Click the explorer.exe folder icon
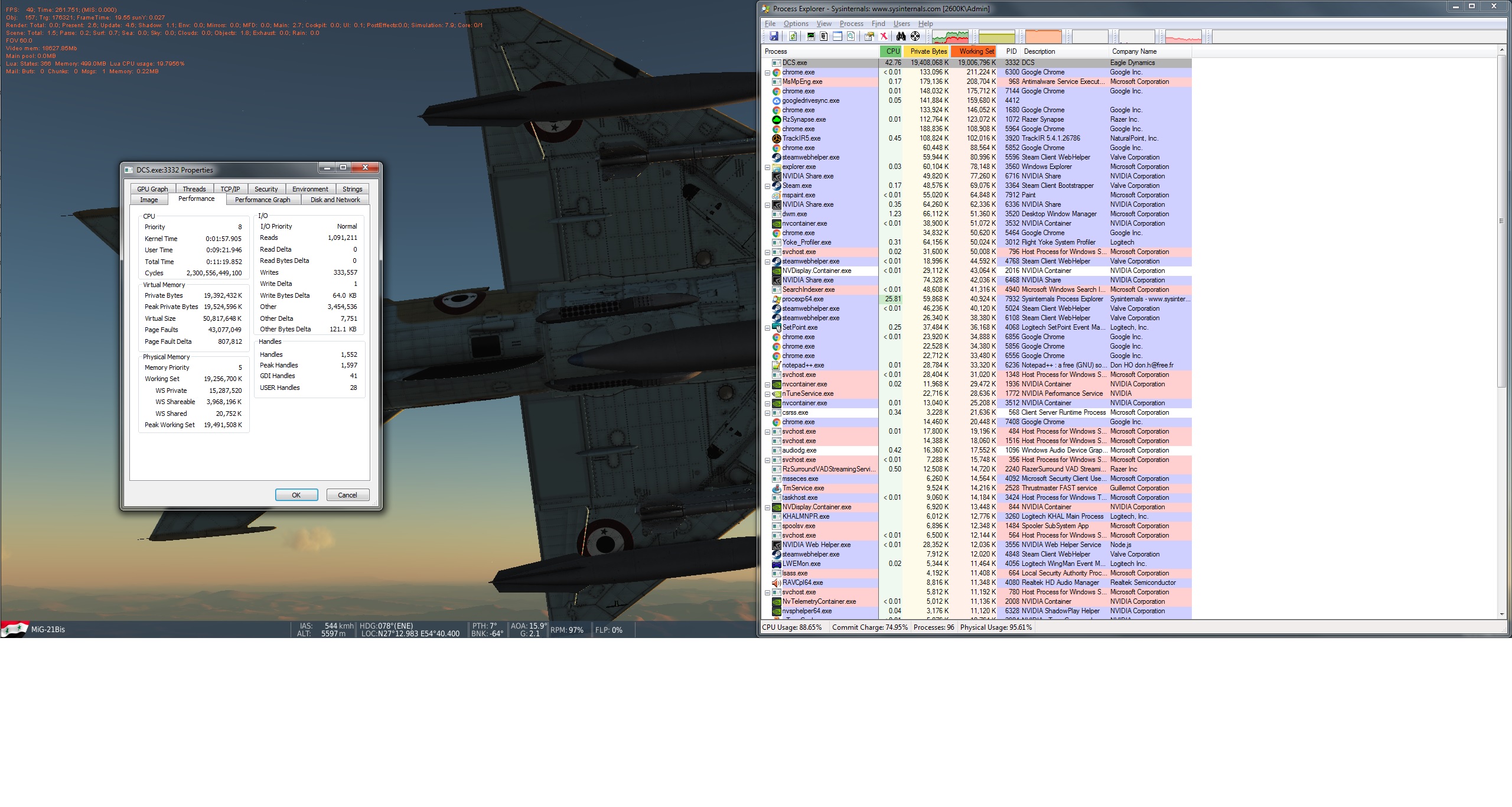 [x=777, y=167]
